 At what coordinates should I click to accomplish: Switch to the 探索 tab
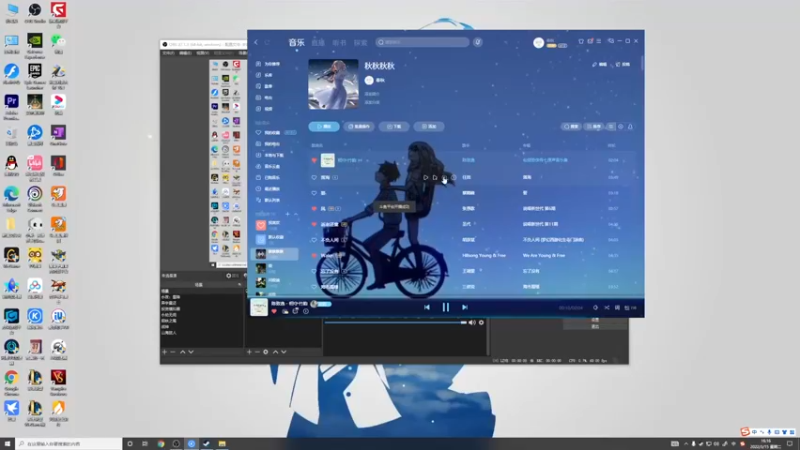[361, 43]
